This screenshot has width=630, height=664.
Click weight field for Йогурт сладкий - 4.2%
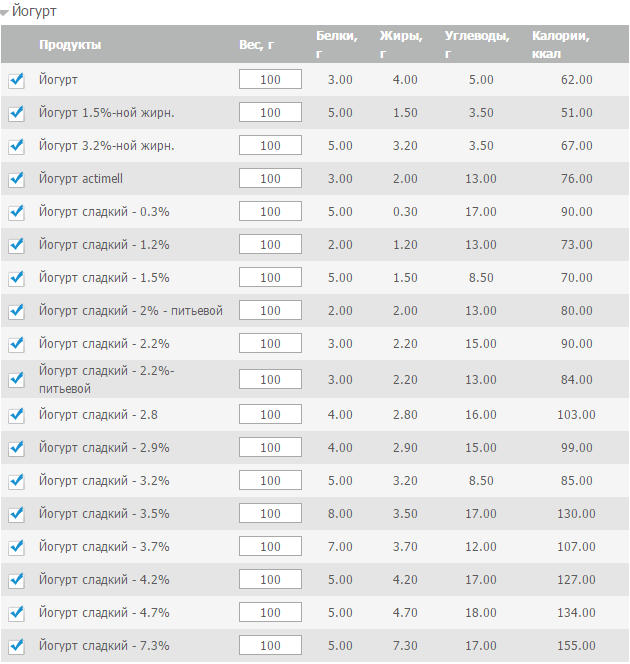click(x=270, y=579)
